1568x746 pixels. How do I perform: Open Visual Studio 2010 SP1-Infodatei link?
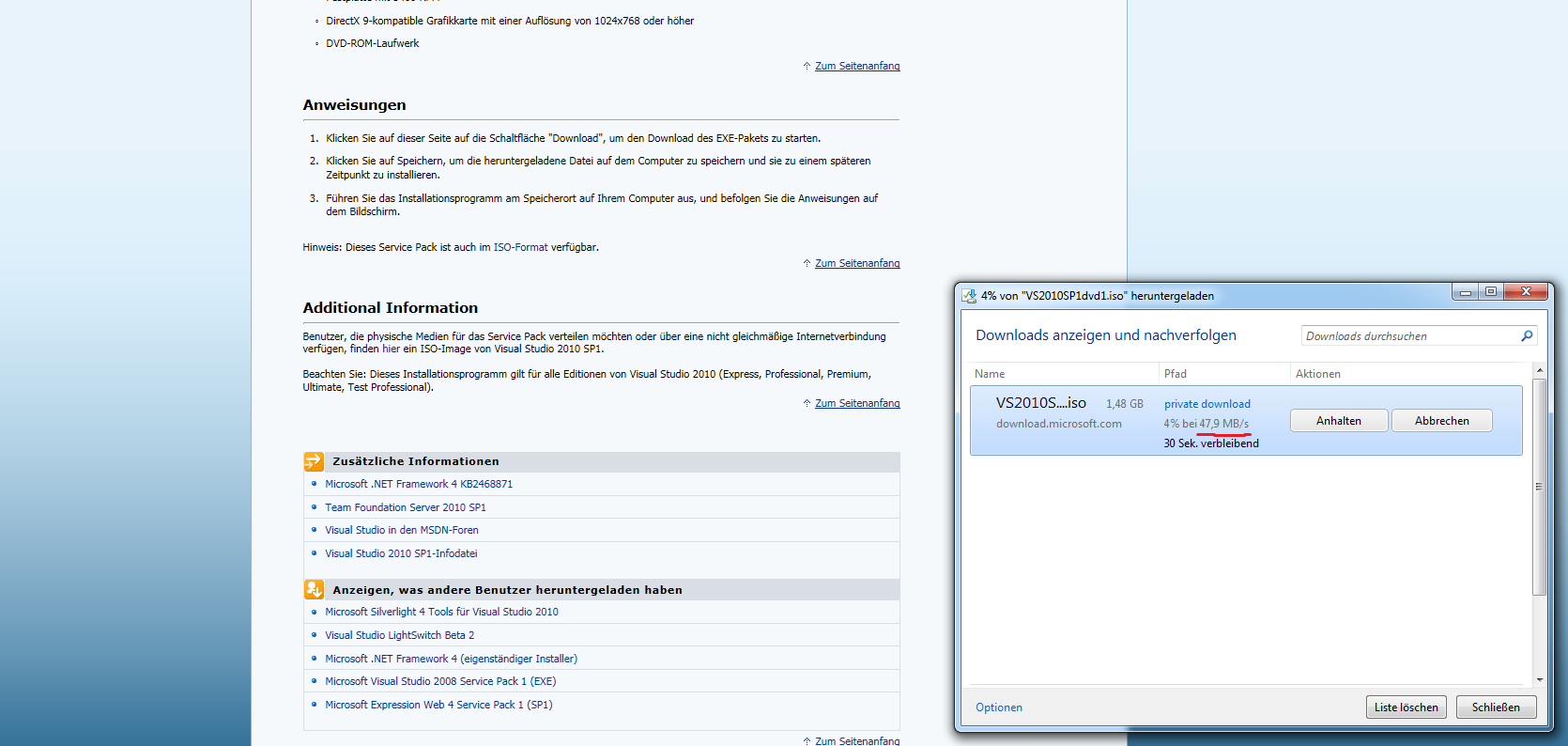click(401, 553)
